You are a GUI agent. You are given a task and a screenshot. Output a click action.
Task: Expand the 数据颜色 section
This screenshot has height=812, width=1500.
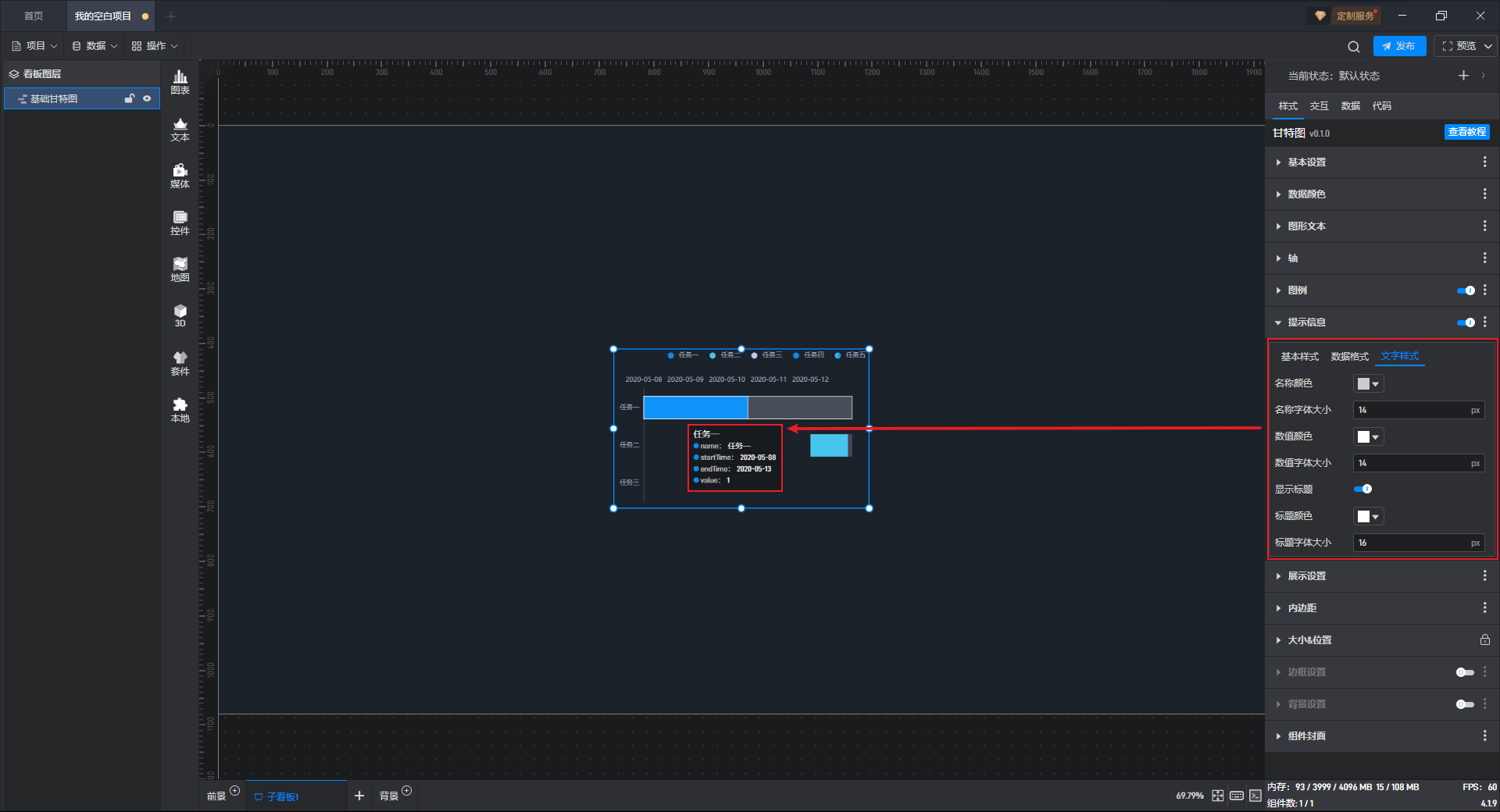[x=1278, y=194]
